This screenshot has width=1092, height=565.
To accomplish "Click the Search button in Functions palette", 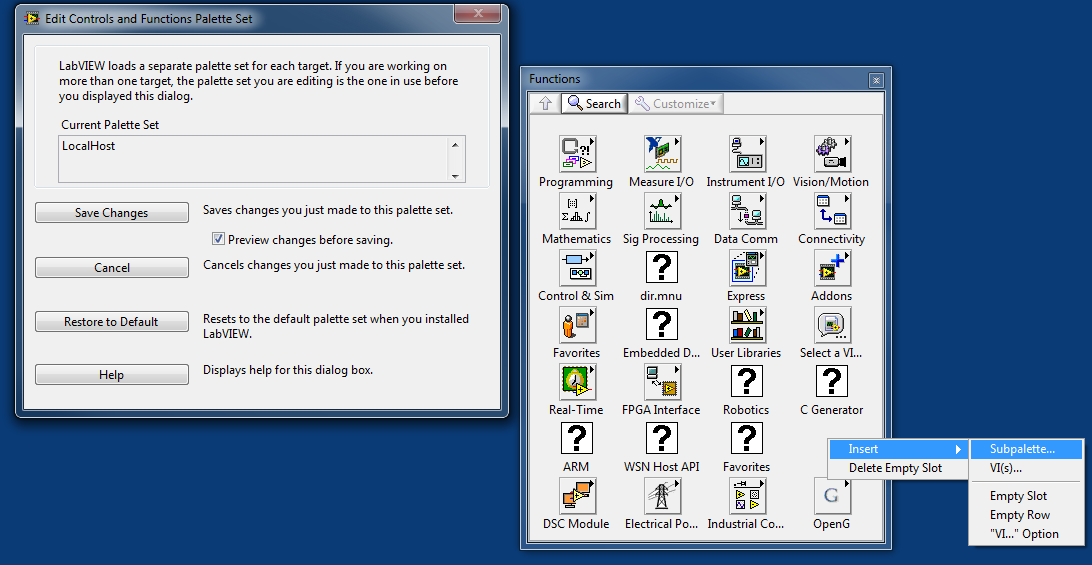I will coord(595,104).
